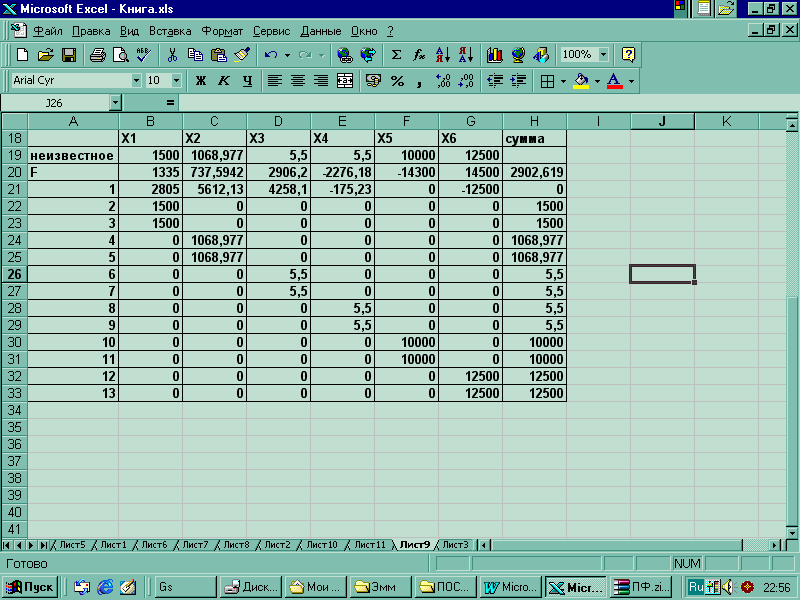The image size is (800, 600).
Task: Open the Данные menu
Action: coord(320,31)
